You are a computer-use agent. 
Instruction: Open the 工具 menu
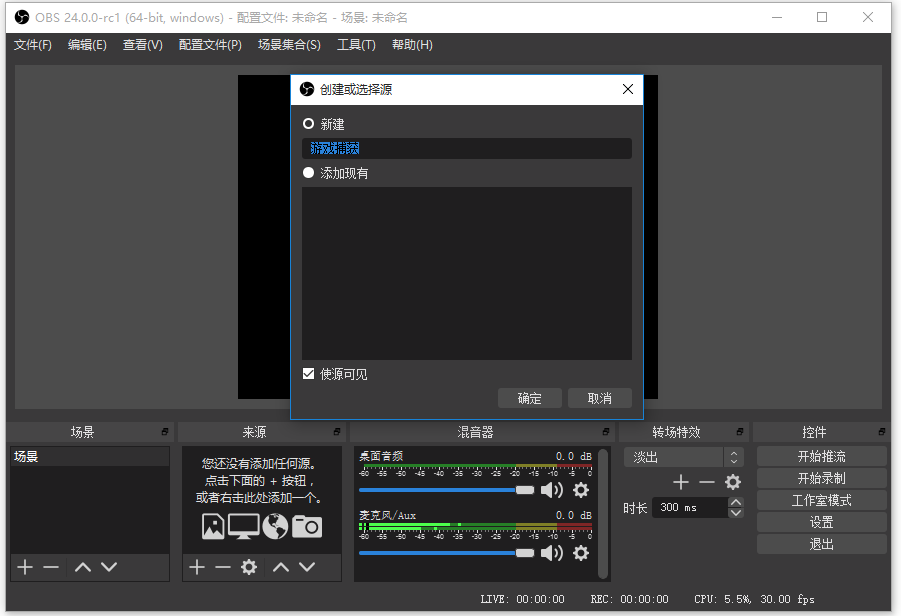357,44
